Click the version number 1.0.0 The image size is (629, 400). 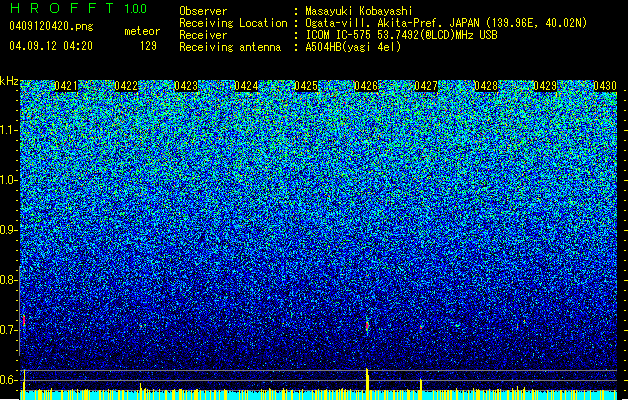(x=136, y=9)
